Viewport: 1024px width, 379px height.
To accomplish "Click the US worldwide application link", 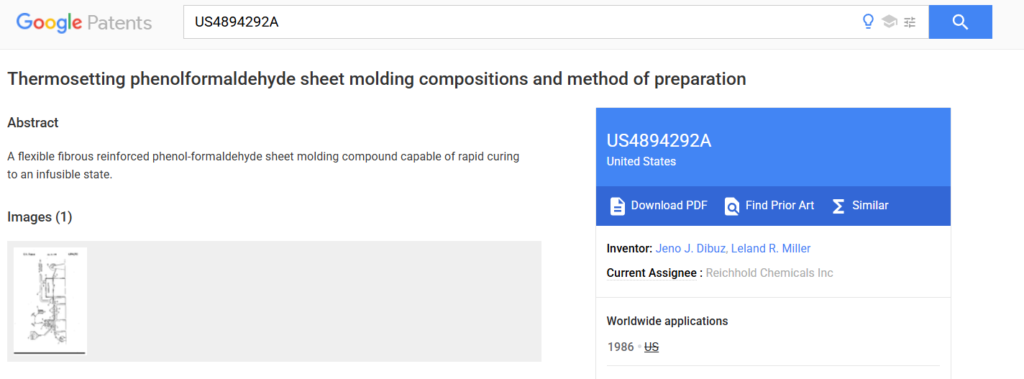I will [651, 347].
